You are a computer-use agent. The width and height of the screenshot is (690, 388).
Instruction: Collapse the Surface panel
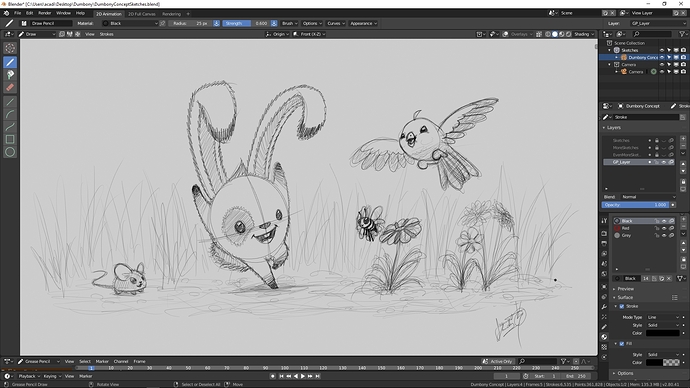click(624, 297)
